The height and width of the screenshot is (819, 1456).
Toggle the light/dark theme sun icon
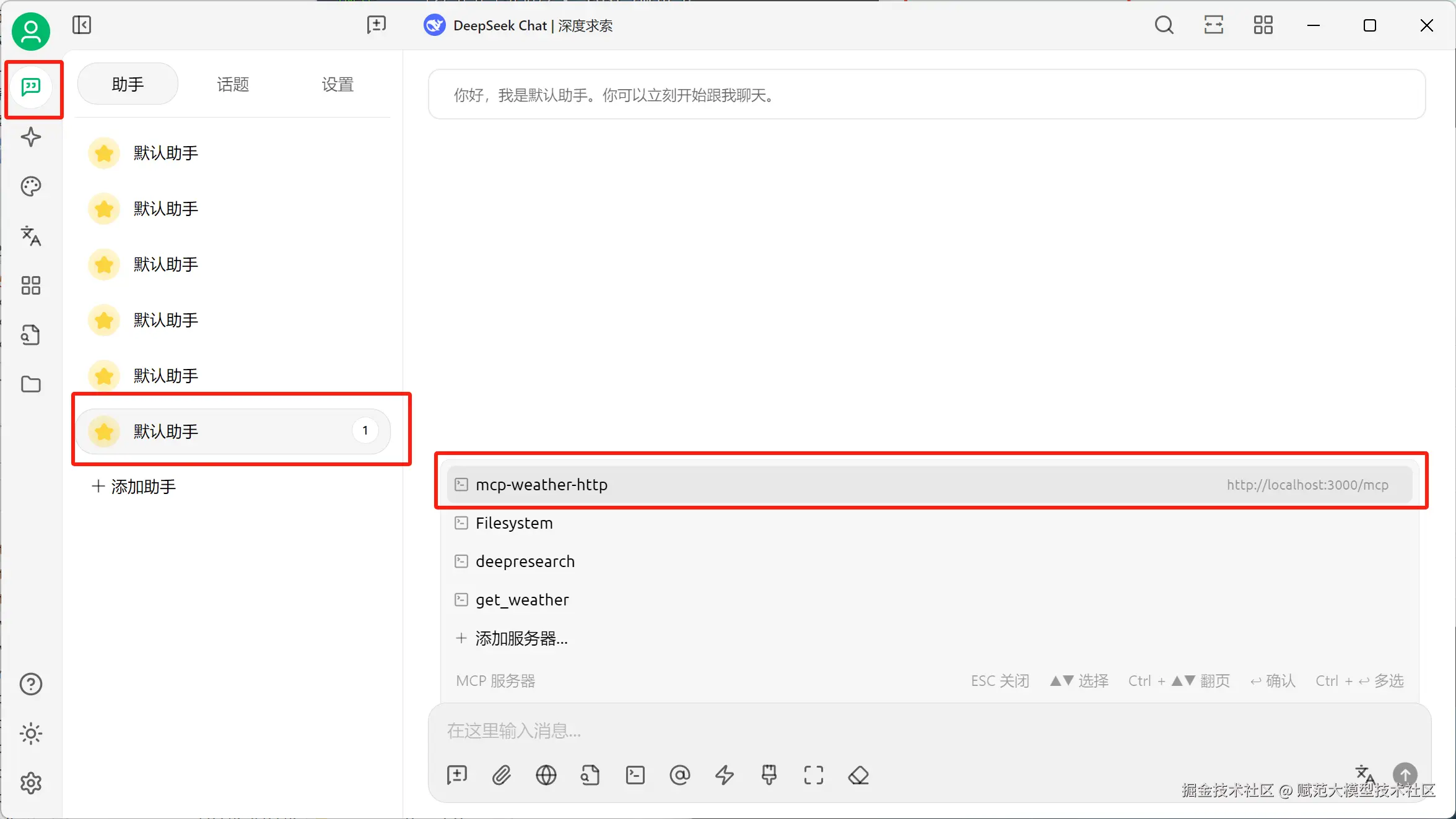coord(31,734)
